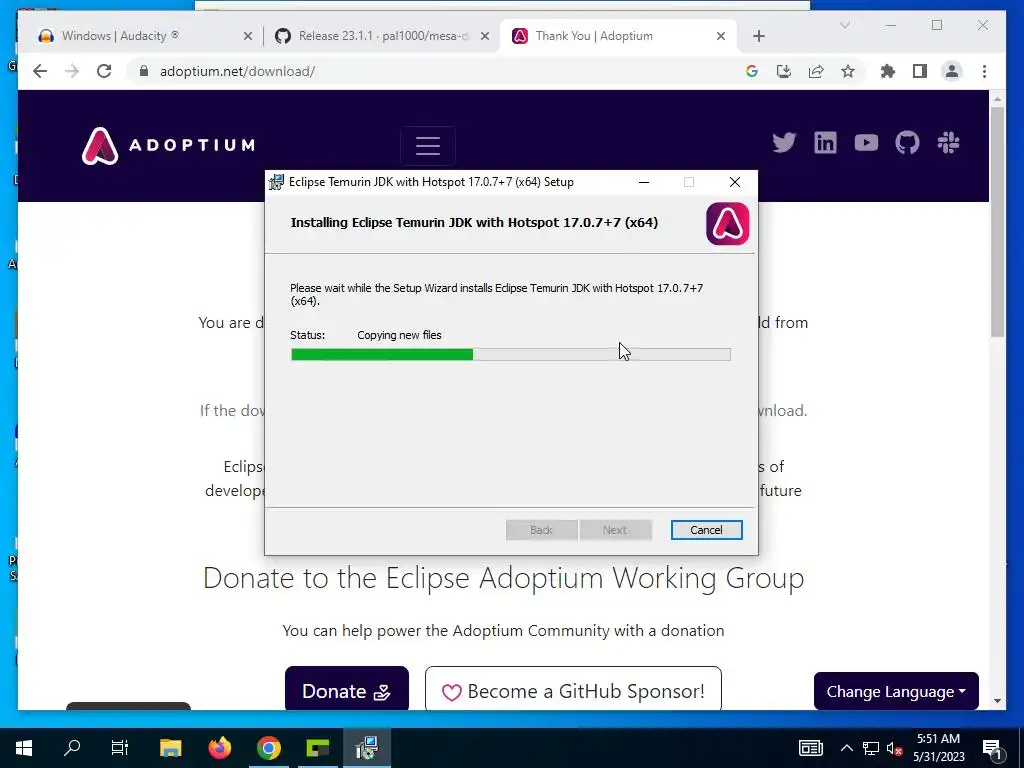Click the disabled Next button in setup

[x=615, y=530]
